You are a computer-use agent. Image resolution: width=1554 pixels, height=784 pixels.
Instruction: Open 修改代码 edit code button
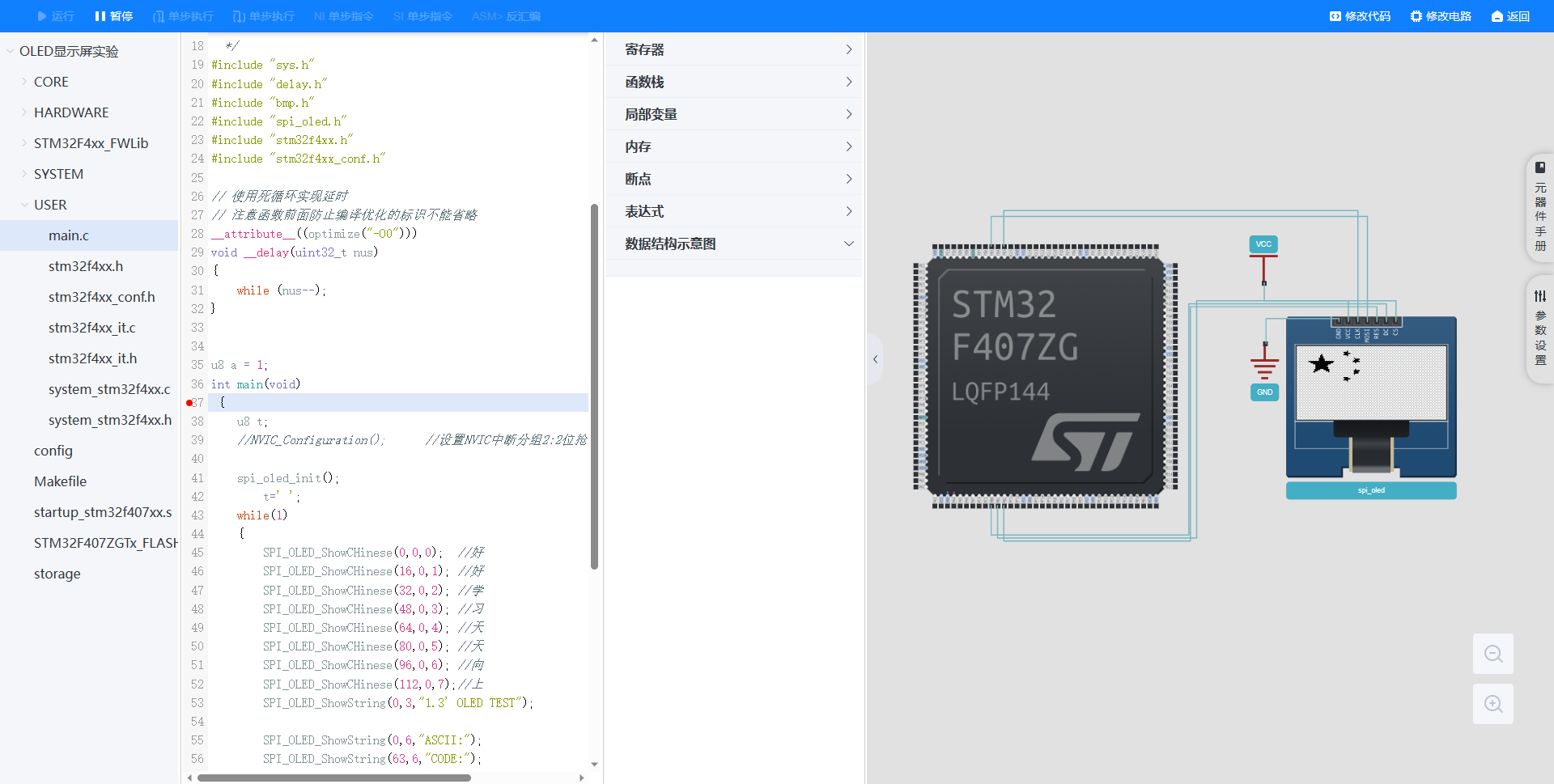pos(1360,16)
